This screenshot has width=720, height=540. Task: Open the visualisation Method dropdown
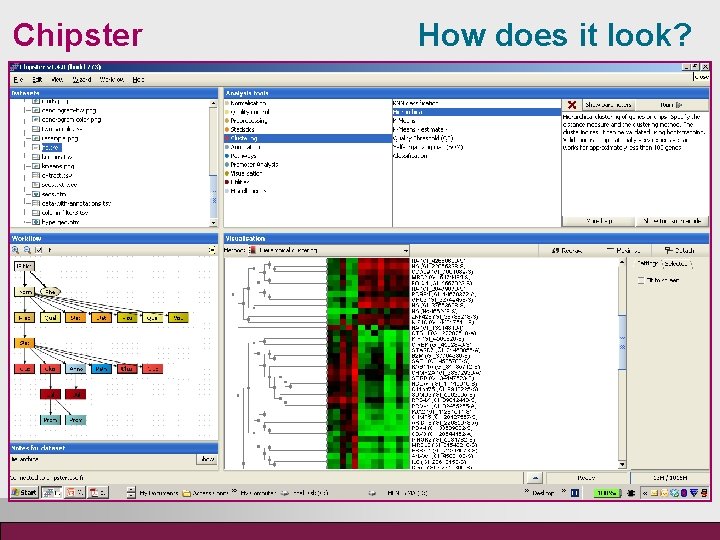pos(329,250)
